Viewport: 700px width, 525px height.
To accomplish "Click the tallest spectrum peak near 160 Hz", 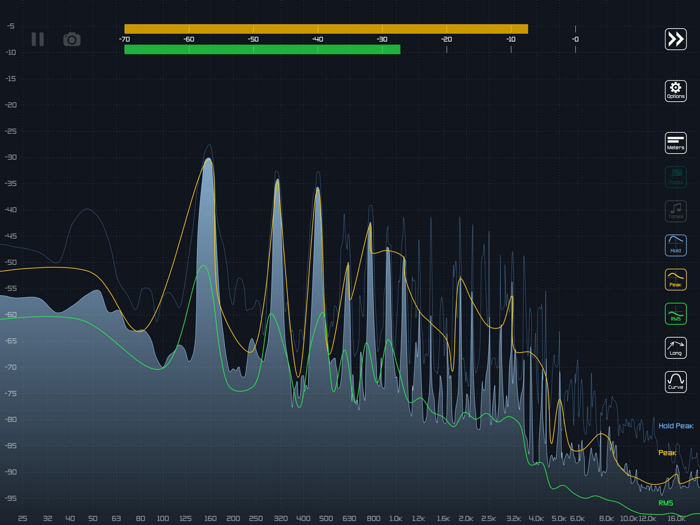I will coord(208,160).
